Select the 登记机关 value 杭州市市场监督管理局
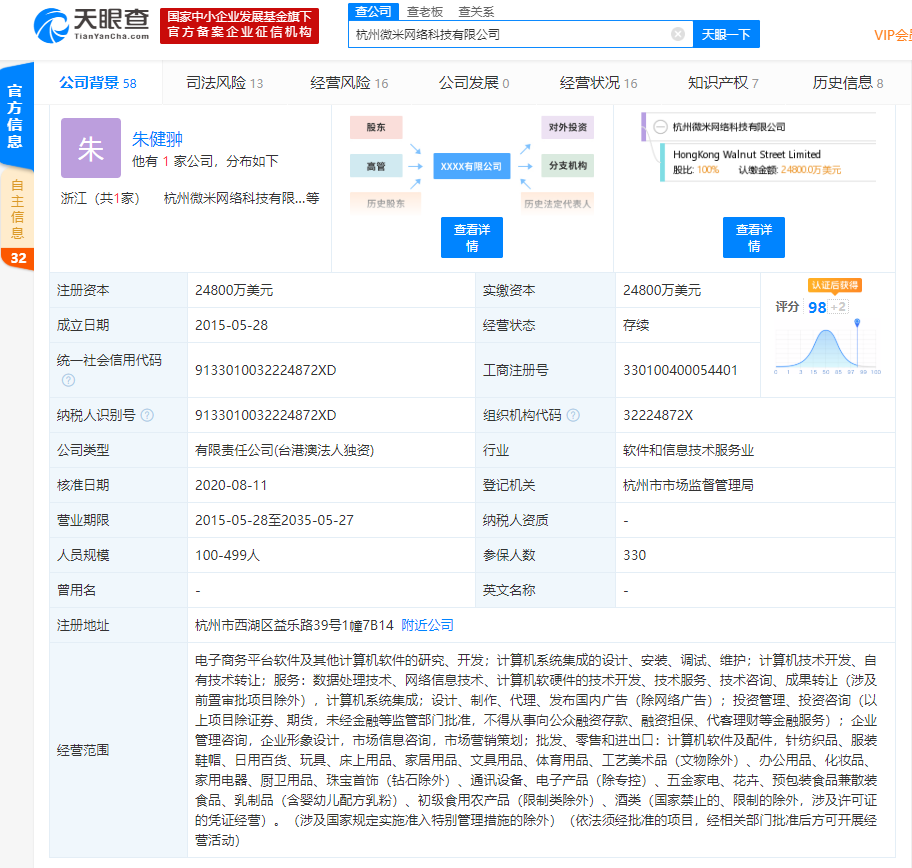912x868 pixels. coord(688,485)
